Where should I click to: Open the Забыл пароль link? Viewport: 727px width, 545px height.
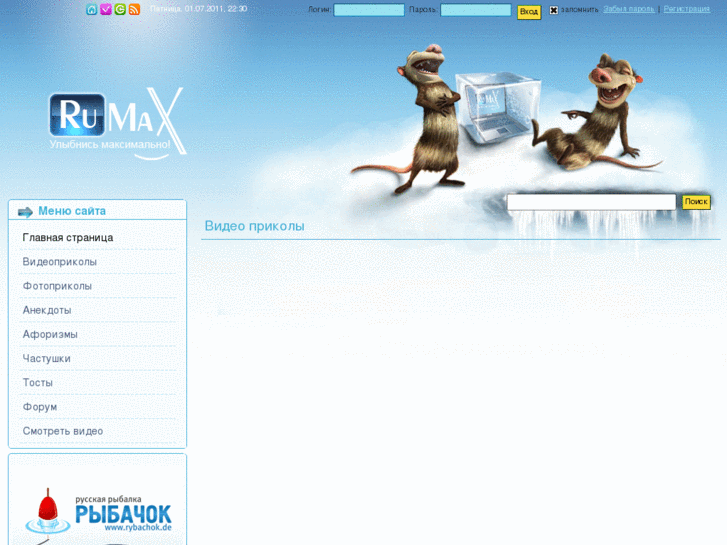pyautogui.click(x=629, y=9)
